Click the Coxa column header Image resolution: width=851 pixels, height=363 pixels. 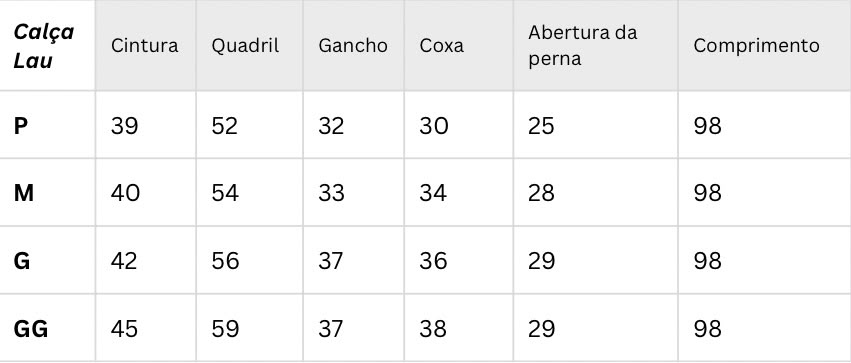coord(441,46)
